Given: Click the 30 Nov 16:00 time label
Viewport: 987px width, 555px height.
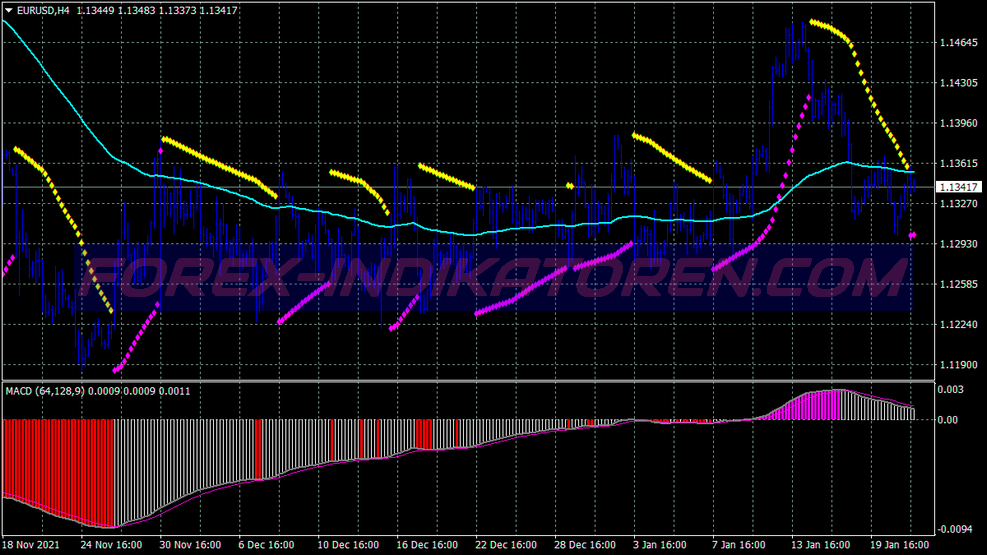Looking at the screenshot, I should coord(189,546).
